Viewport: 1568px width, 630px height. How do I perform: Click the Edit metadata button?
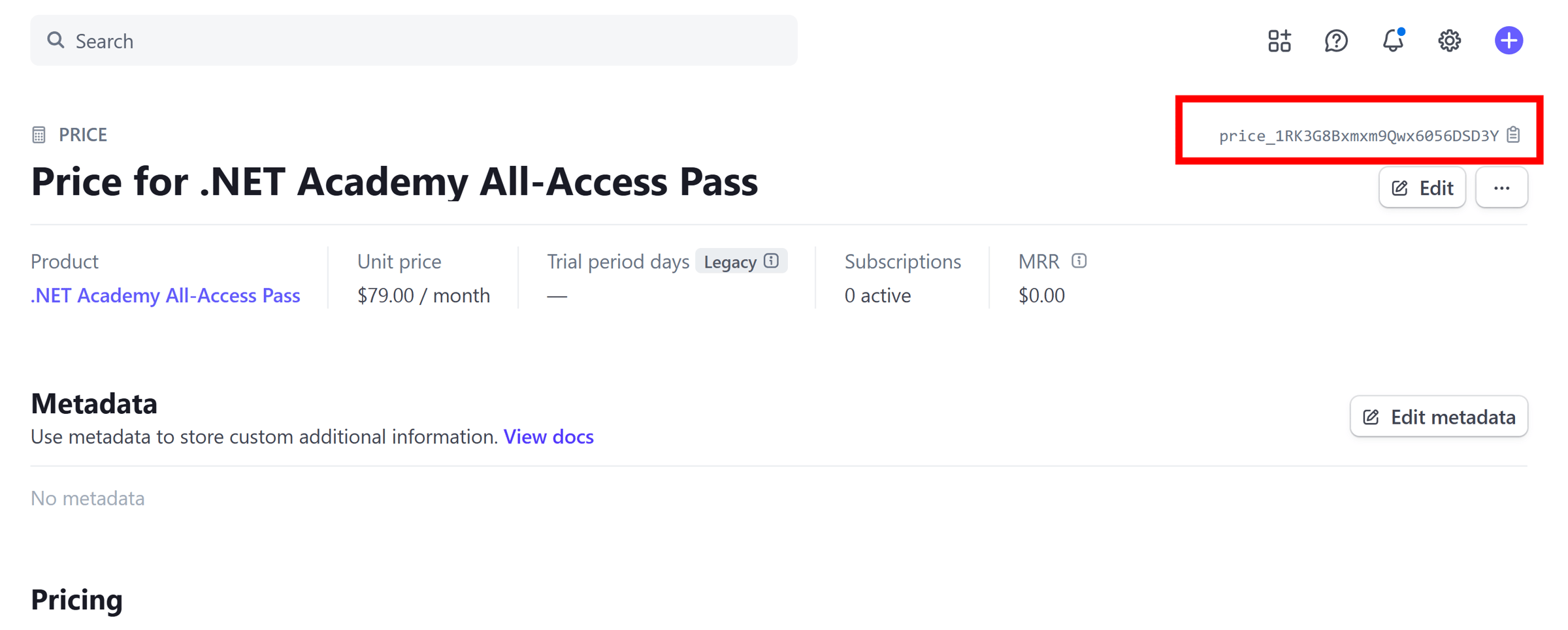click(x=1439, y=417)
